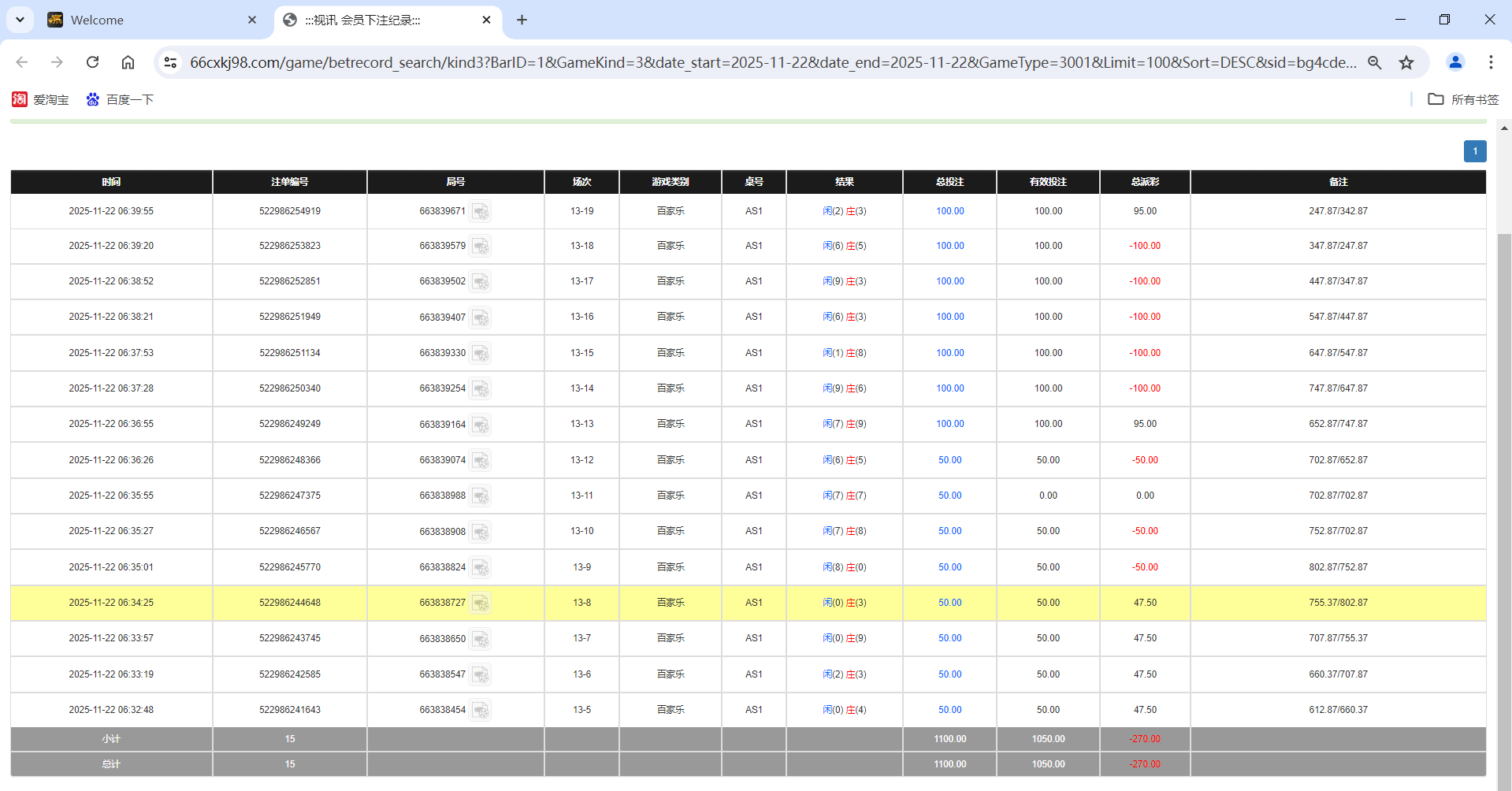Open the 所有书签 bookmarks folder

1464,99
